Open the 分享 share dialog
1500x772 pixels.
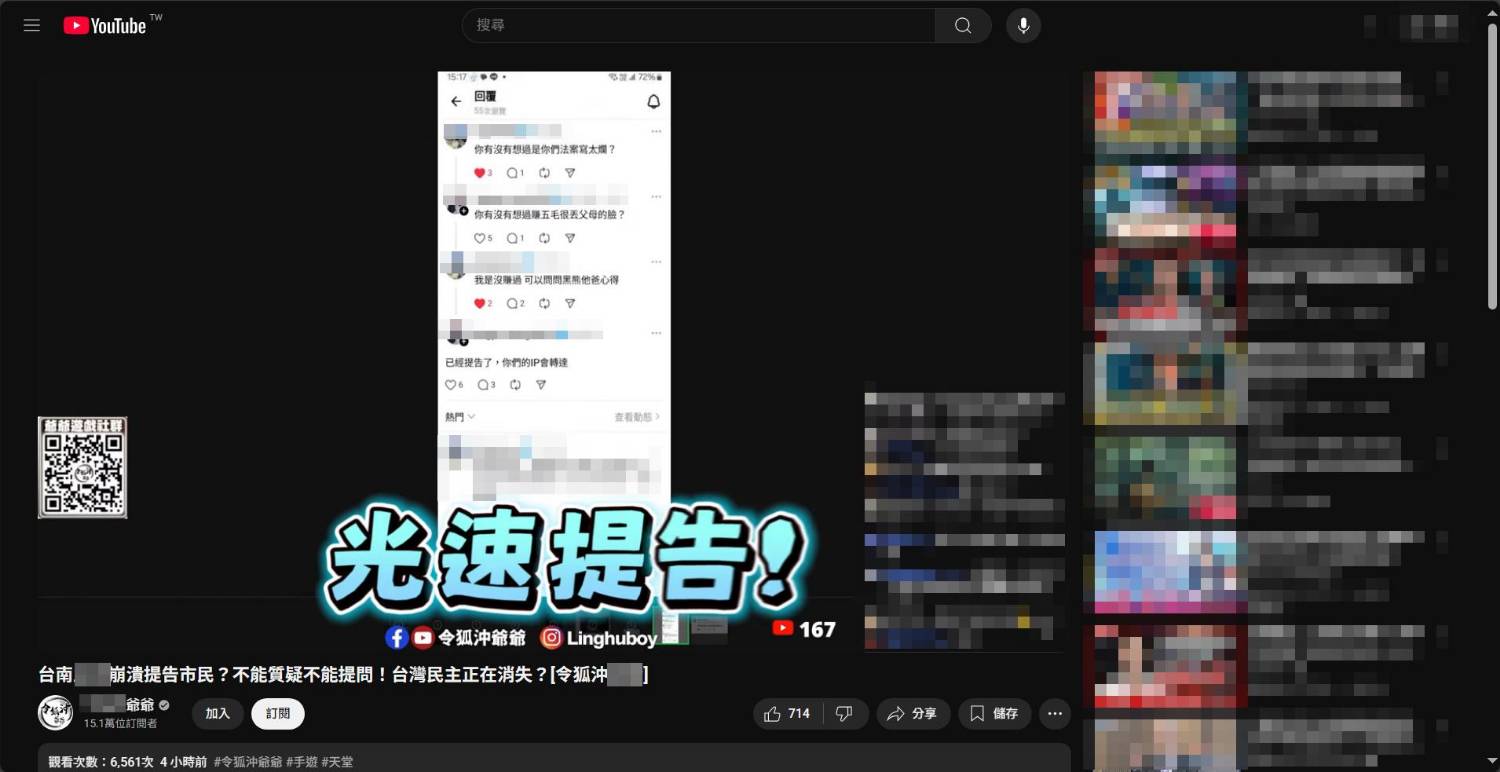pyautogui.click(x=913, y=713)
